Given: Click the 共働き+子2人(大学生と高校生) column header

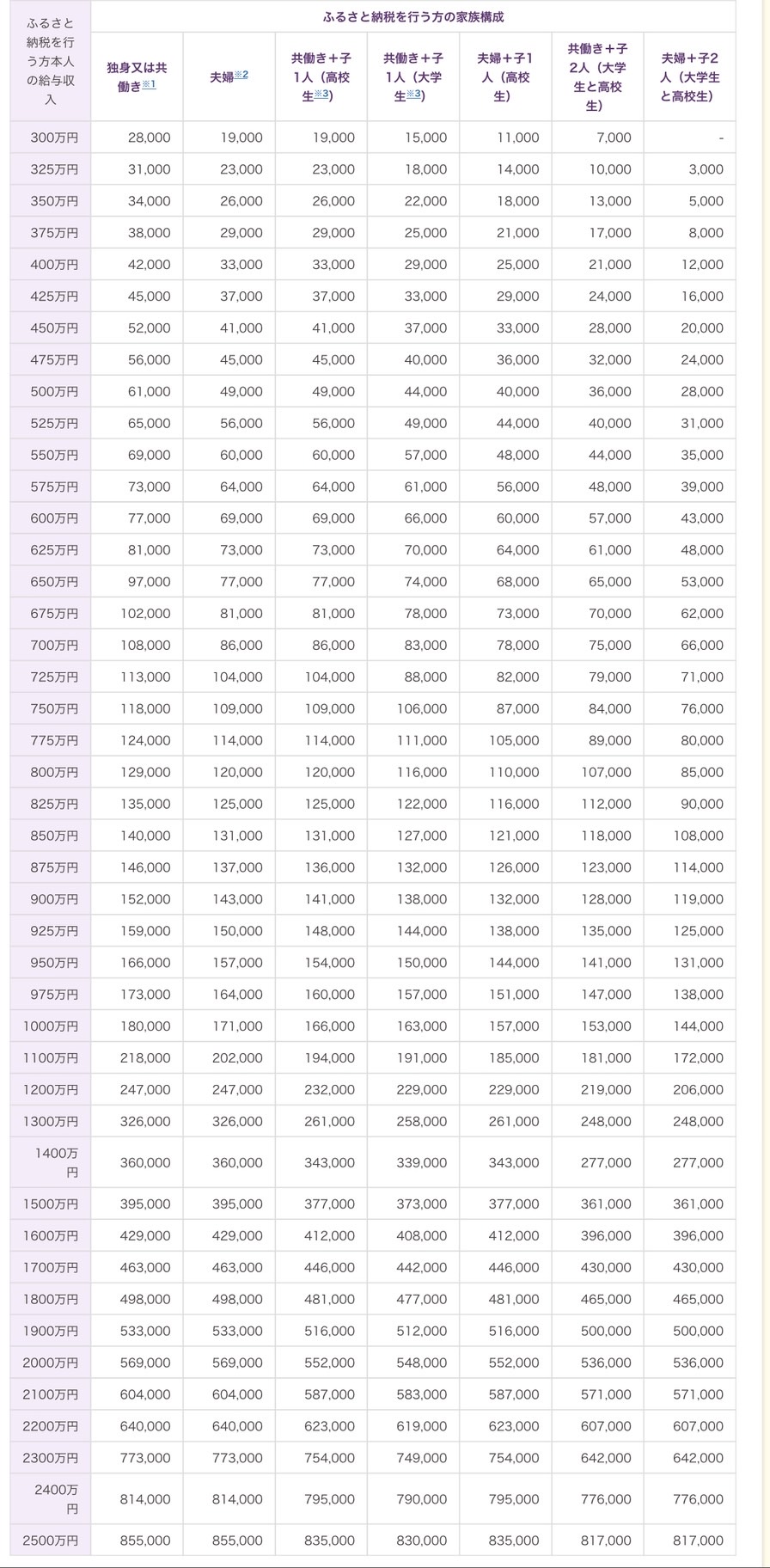Looking at the screenshot, I should coord(597,77).
